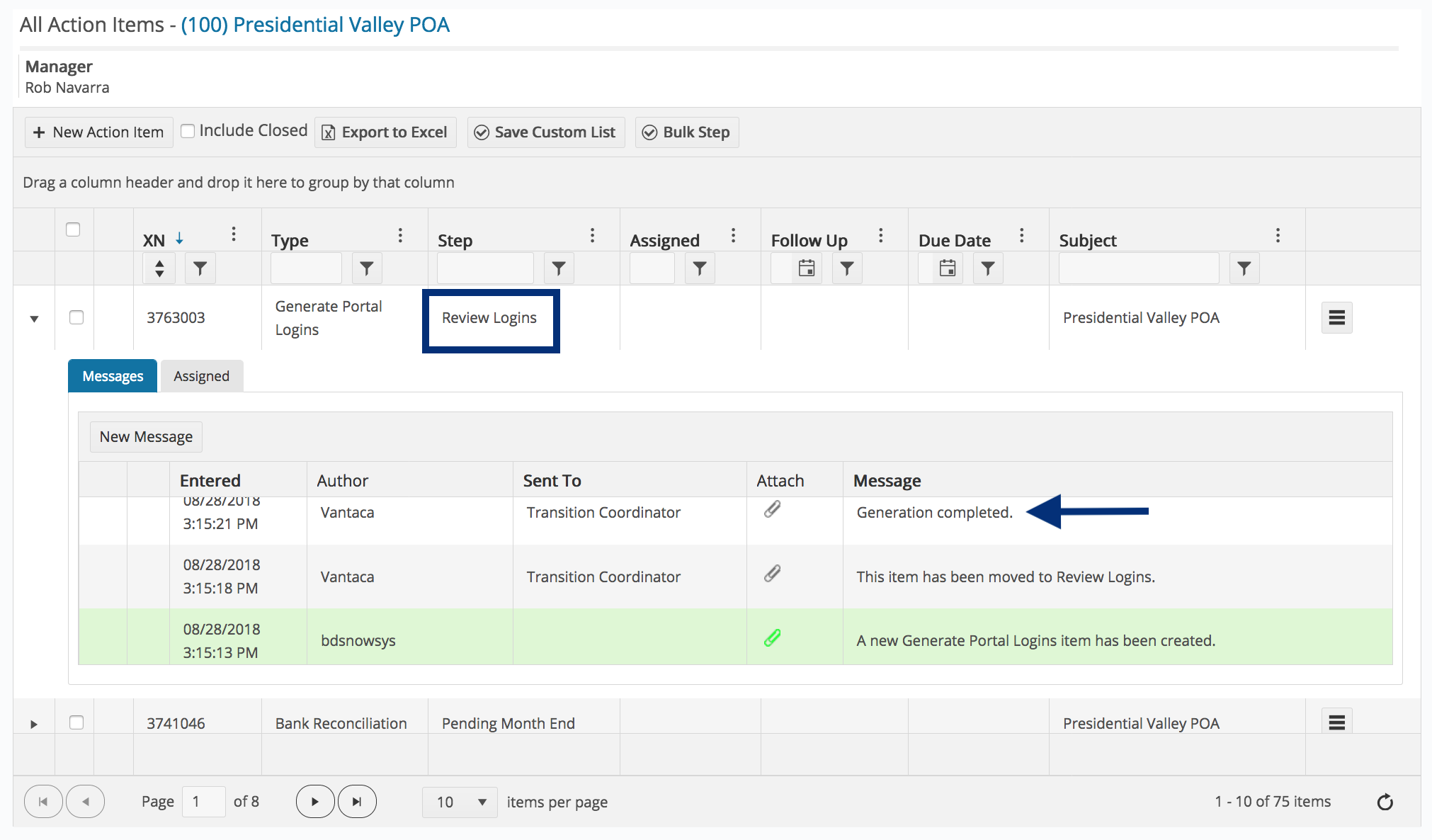Toggle the Include Closed checkbox
The image size is (1432, 840).
(188, 131)
